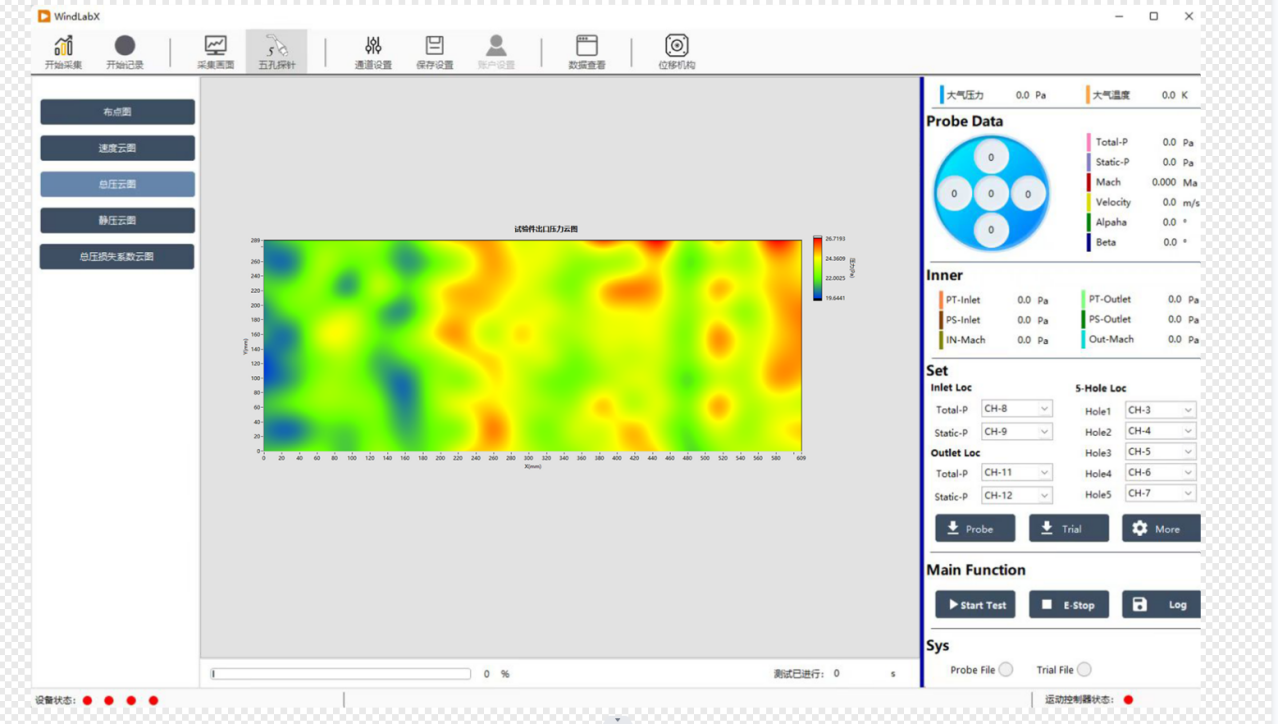Click the navy Beta color marker
Screen dimensions: 1278x724
point(1089,242)
